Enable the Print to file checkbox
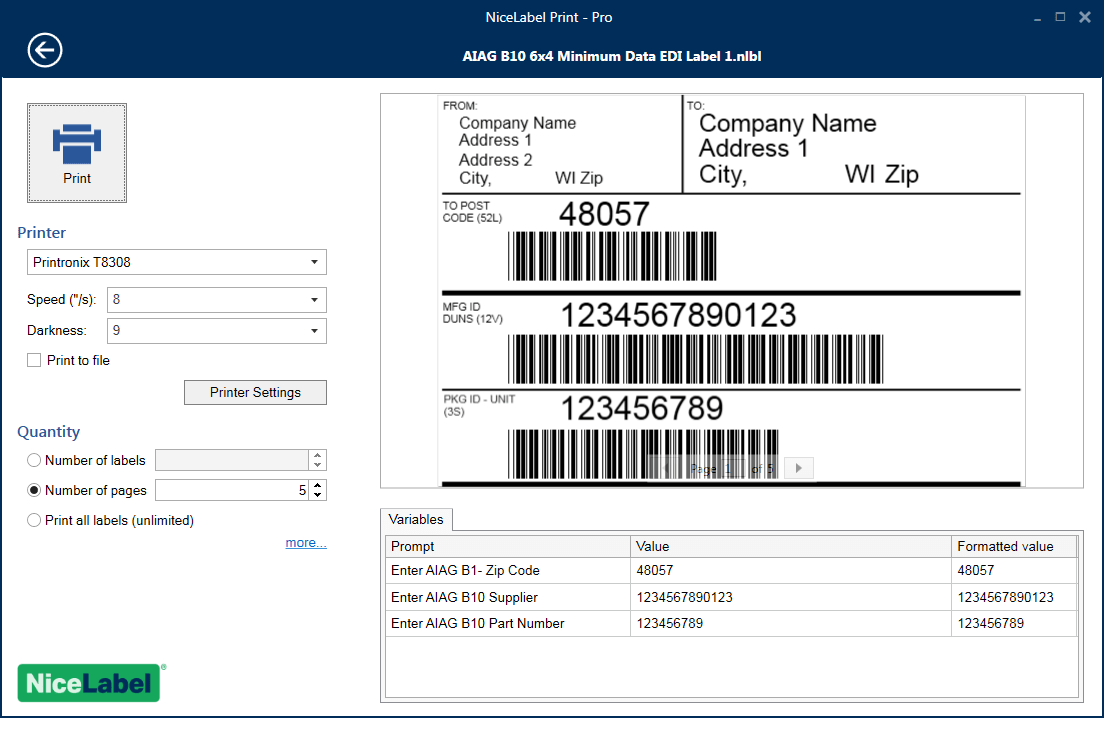The width and height of the screenshot is (1104, 756). point(33,360)
